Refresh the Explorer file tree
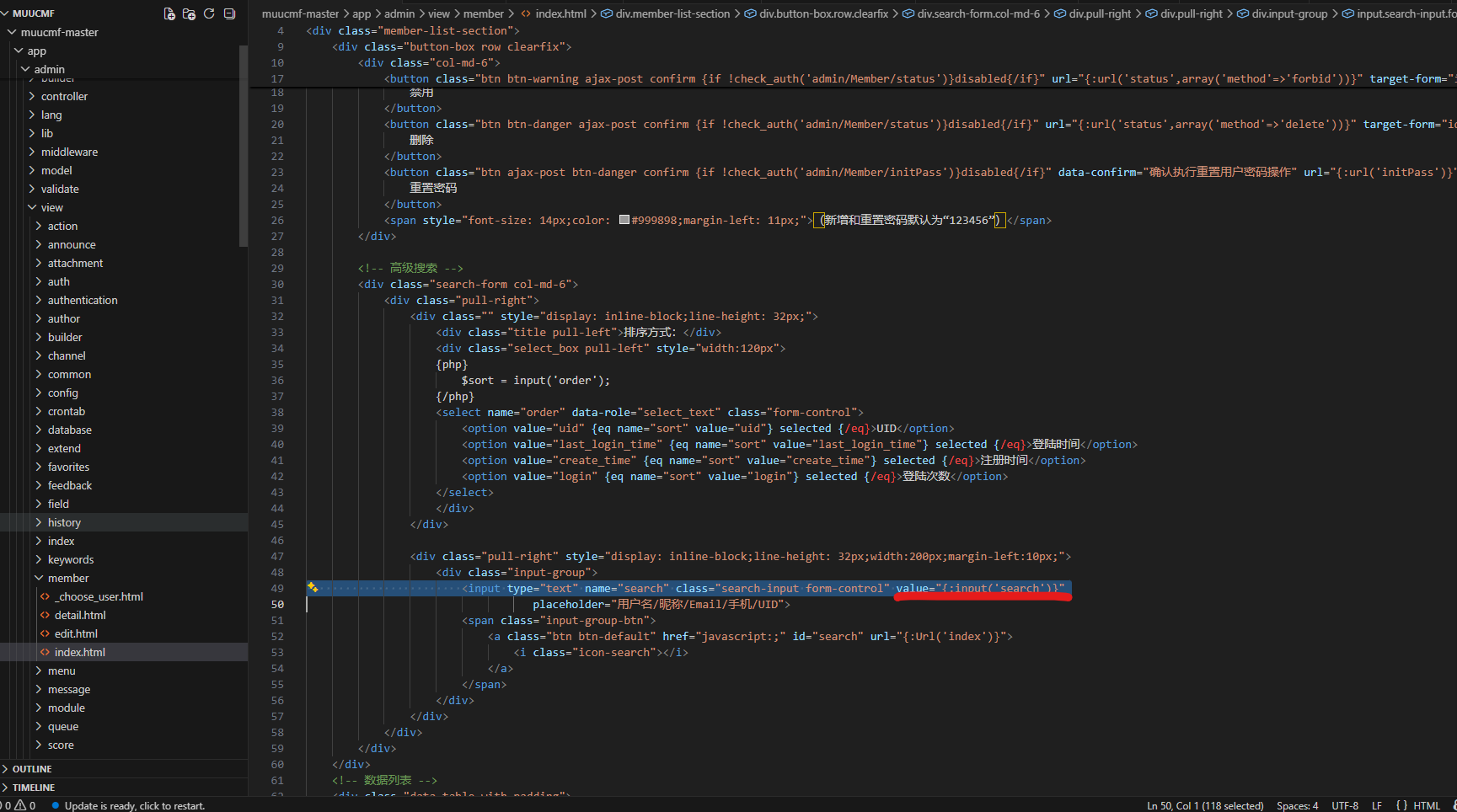Screen dimensions: 1457x812 (209, 13)
